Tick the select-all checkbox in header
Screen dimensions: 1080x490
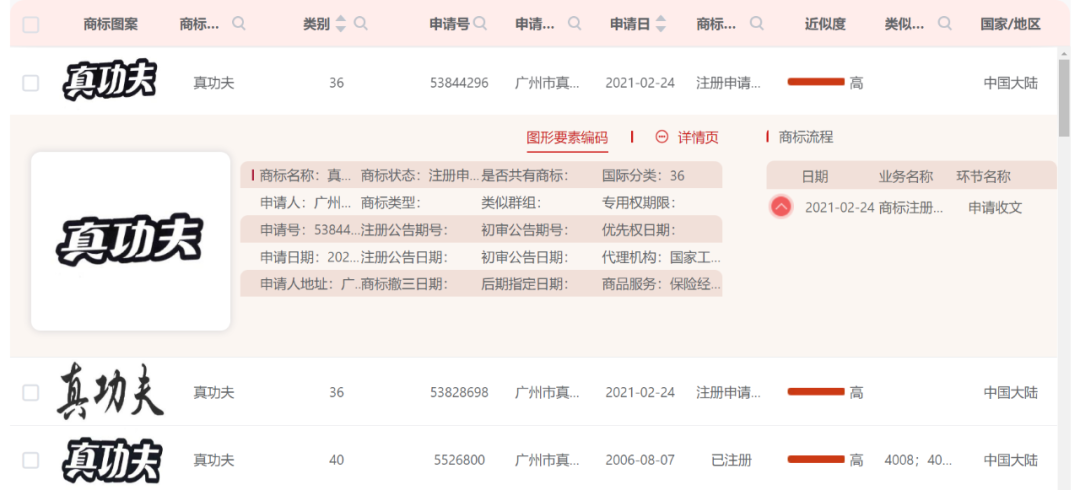[x=31, y=25]
